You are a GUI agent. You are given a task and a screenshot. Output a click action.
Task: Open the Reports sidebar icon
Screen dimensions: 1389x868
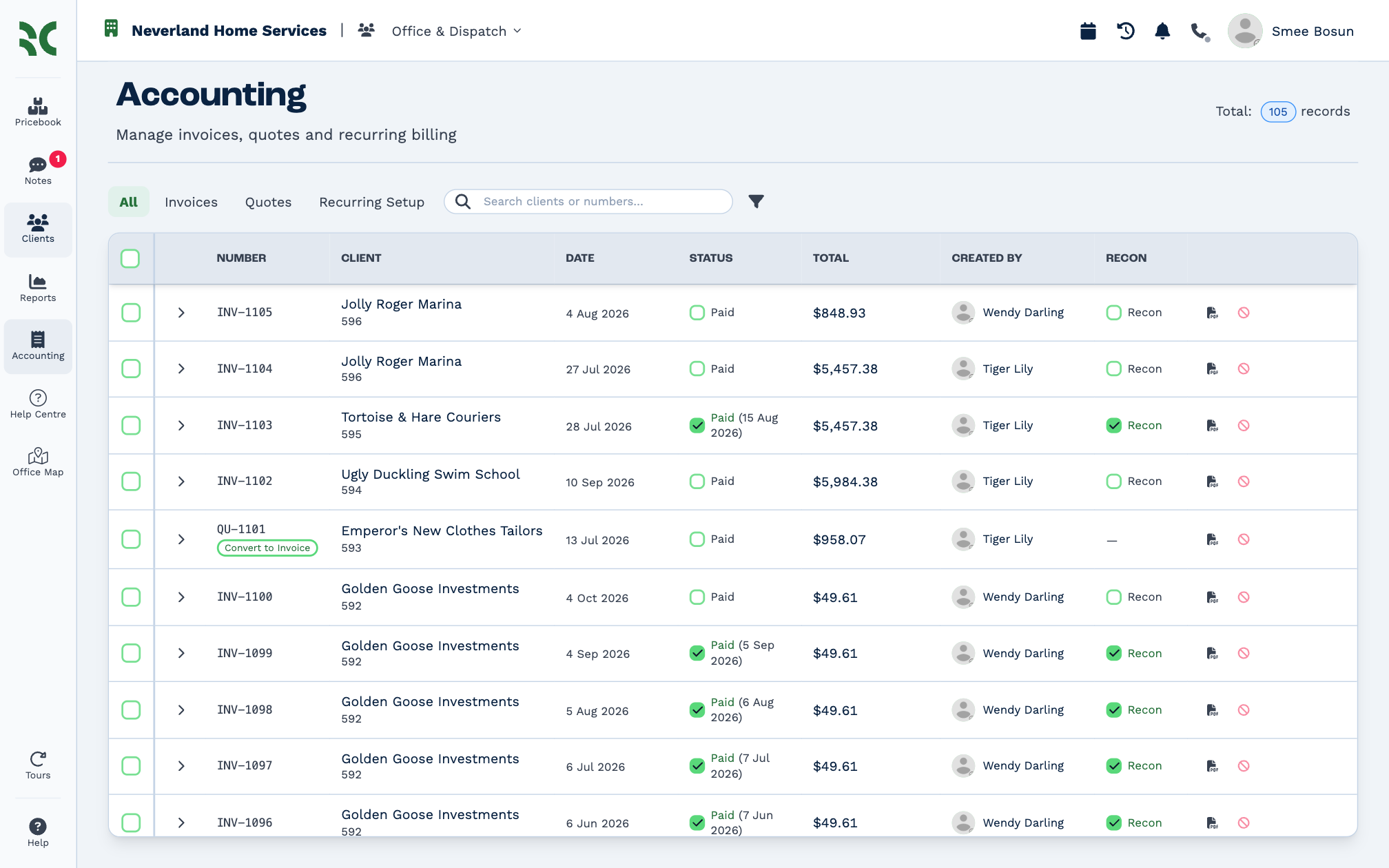tap(38, 287)
